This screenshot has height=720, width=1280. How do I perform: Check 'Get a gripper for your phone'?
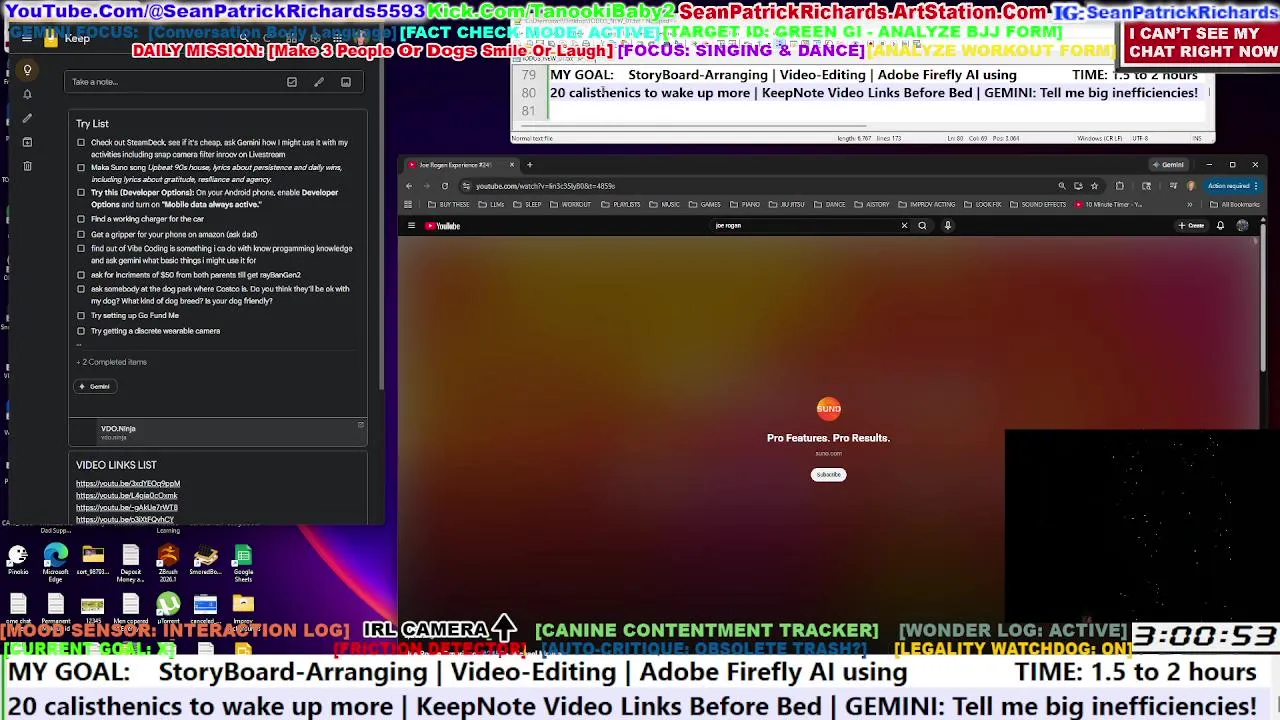(x=81, y=235)
